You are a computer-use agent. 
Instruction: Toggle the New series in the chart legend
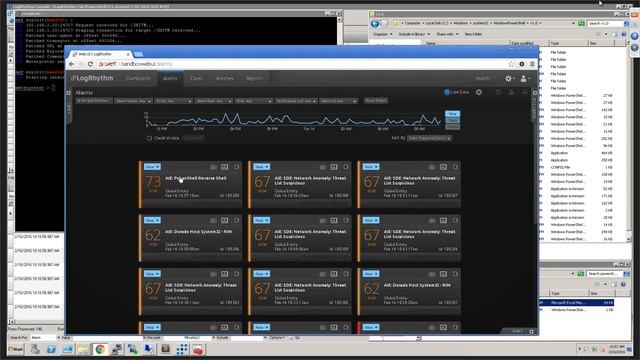point(452,114)
